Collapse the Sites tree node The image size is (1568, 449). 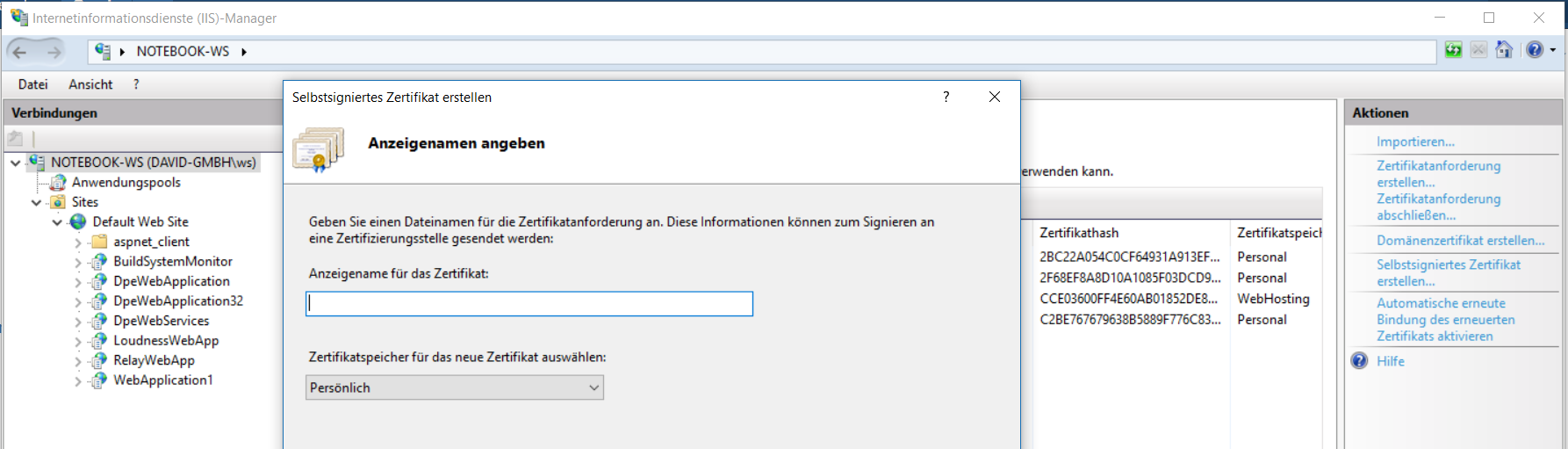coord(36,203)
